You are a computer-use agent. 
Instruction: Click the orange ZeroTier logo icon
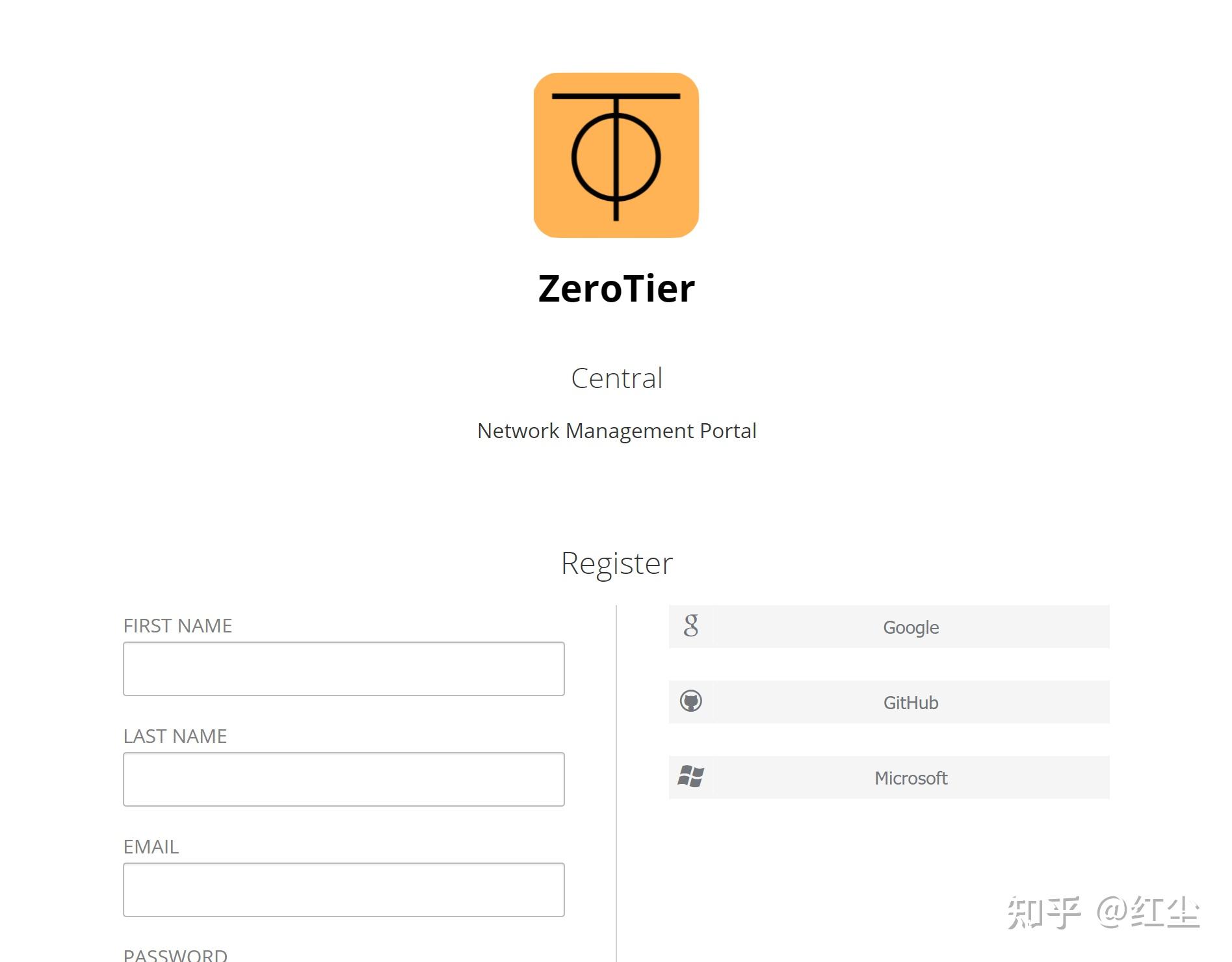pos(615,156)
